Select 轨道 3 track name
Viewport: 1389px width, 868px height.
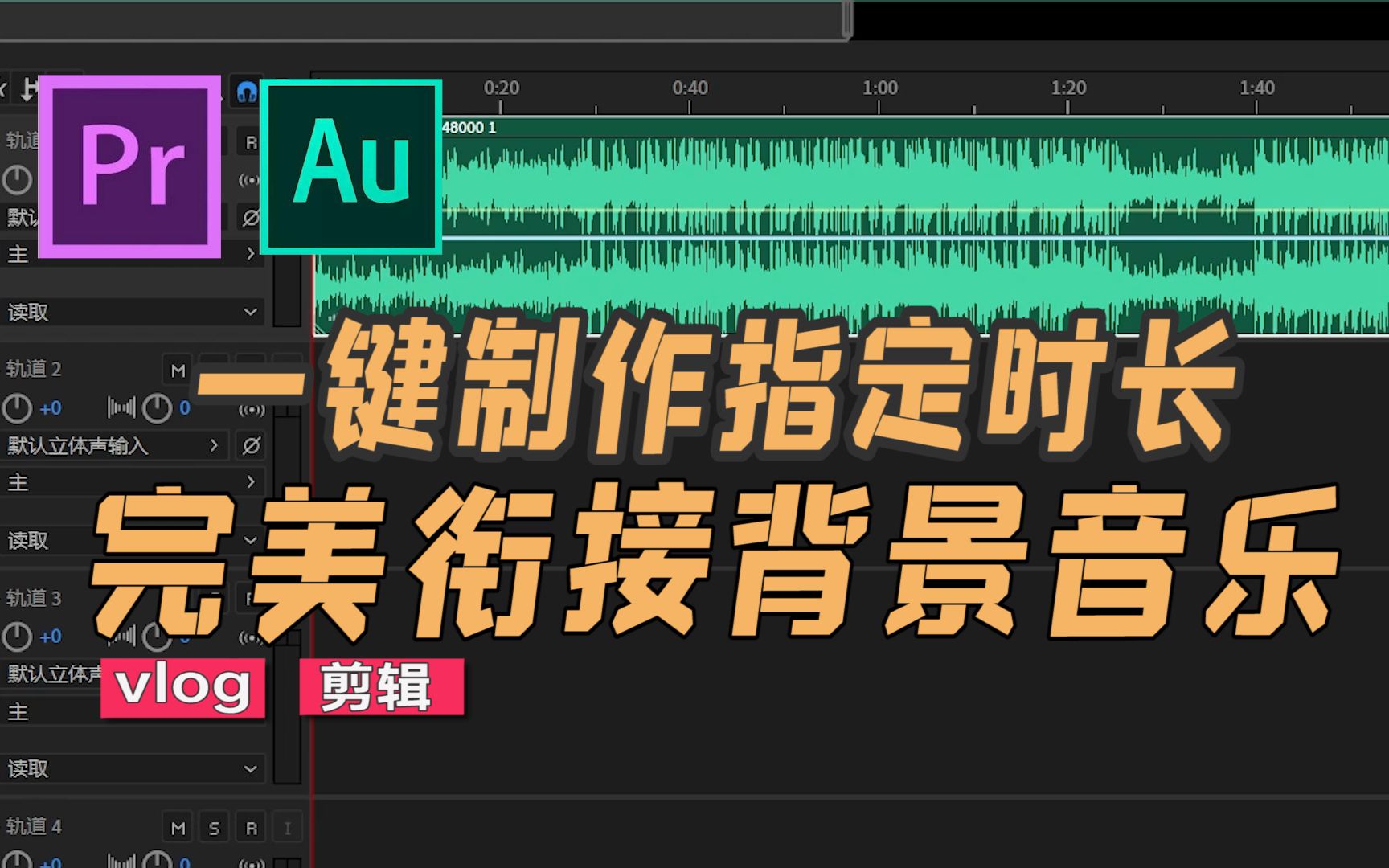pos(34,598)
